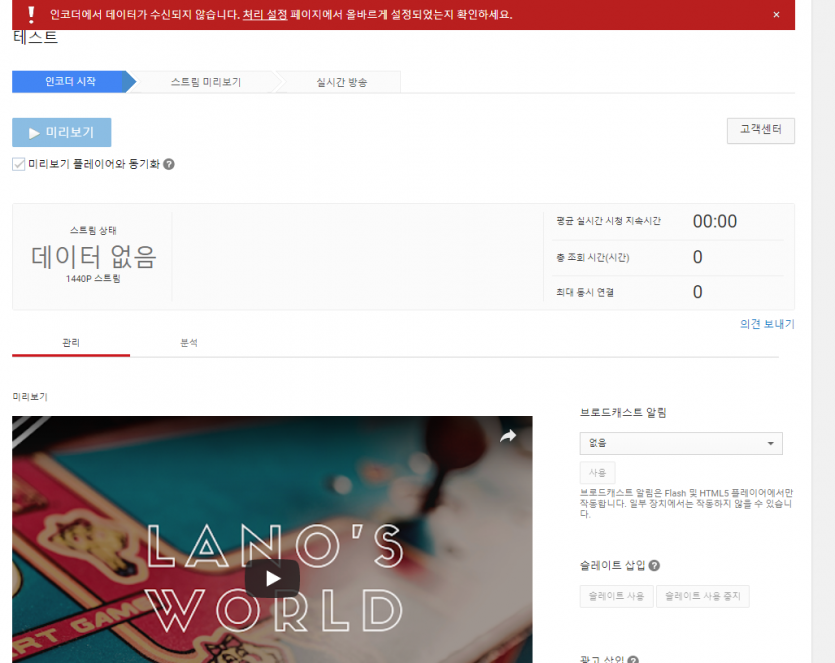Click the 최대 동시 연결 label
This screenshot has height=663, width=835.
[x=585, y=292]
